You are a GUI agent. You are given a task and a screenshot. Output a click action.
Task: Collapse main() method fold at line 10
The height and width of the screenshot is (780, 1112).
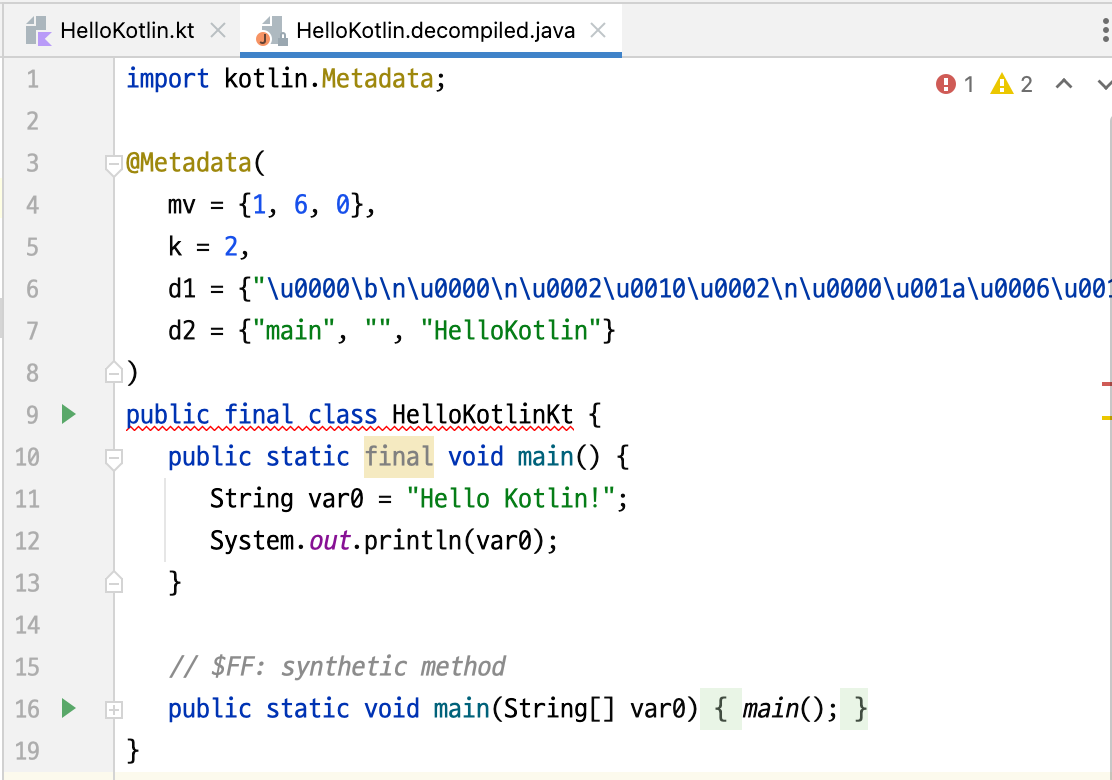113,459
